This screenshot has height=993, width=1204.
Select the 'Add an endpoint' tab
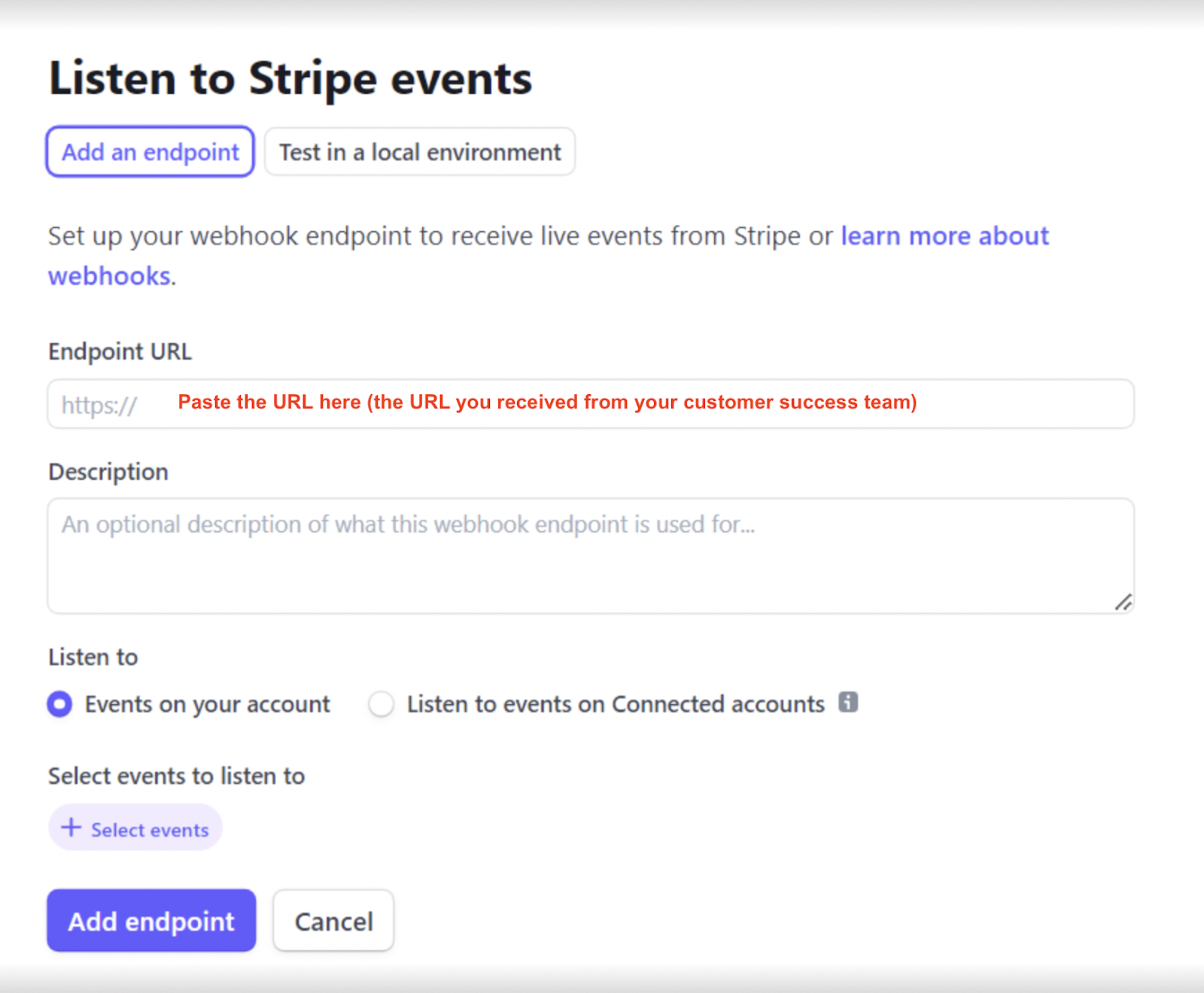click(x=150, y=152)
